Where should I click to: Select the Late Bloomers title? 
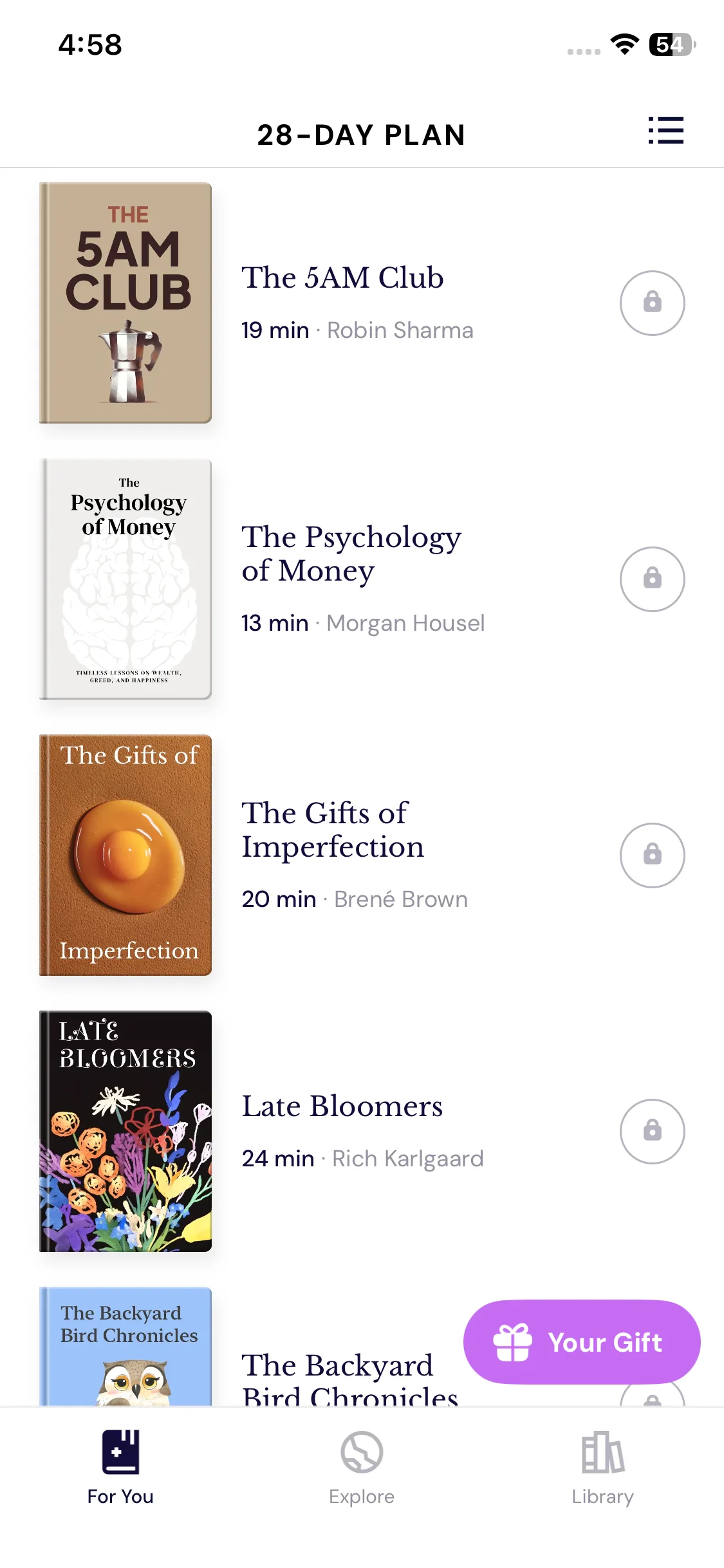(x=342, y=1106)
